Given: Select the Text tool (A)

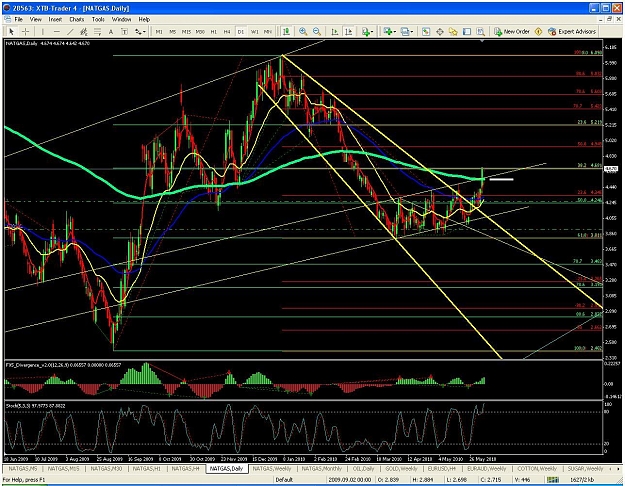Looking at the screenshot, I should (x=111, y=31).
